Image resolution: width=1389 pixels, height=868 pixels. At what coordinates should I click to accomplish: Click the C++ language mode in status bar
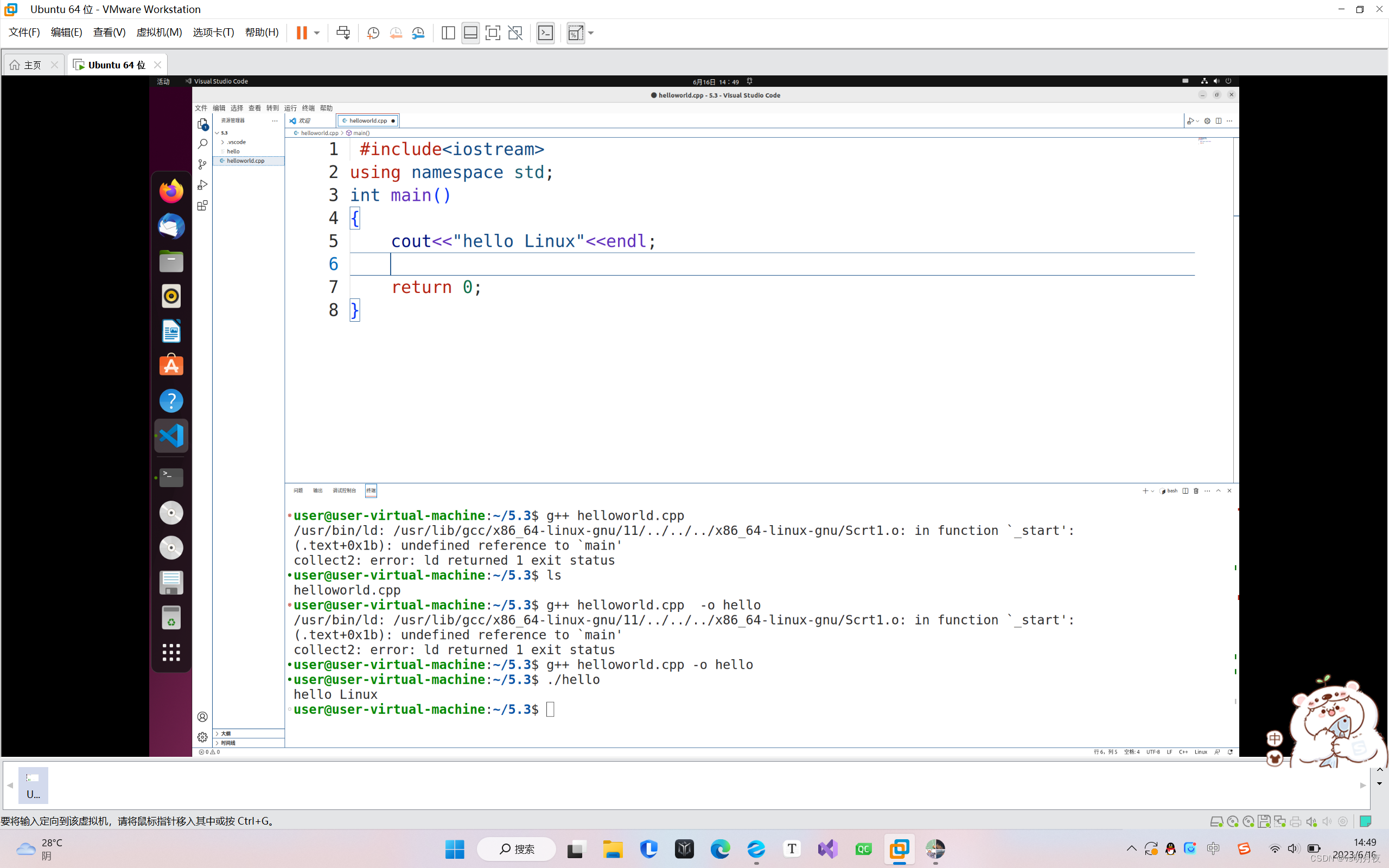(x=1183, y=751)
